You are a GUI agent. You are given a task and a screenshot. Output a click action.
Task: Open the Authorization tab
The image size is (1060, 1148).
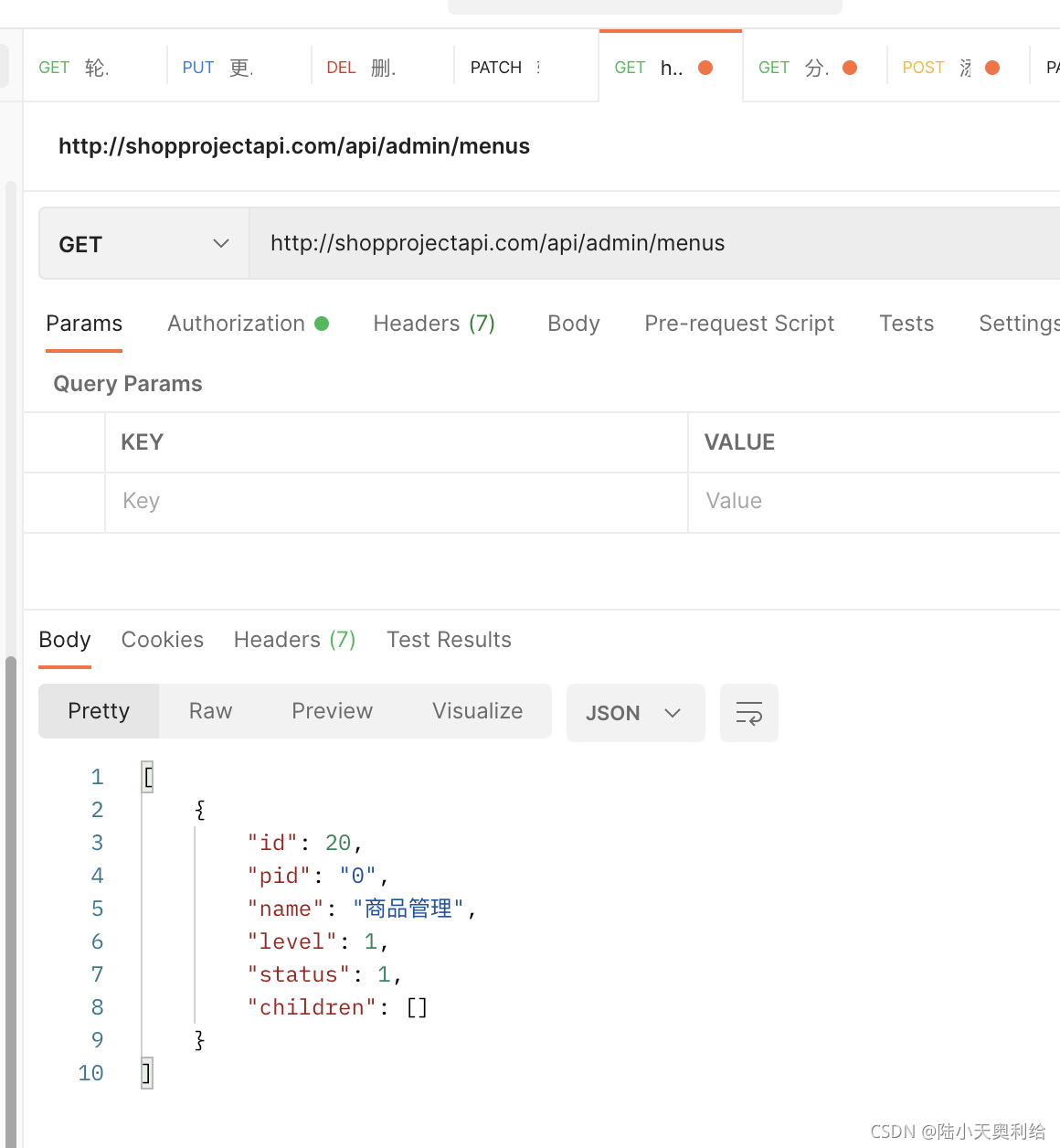click(248, 324)
